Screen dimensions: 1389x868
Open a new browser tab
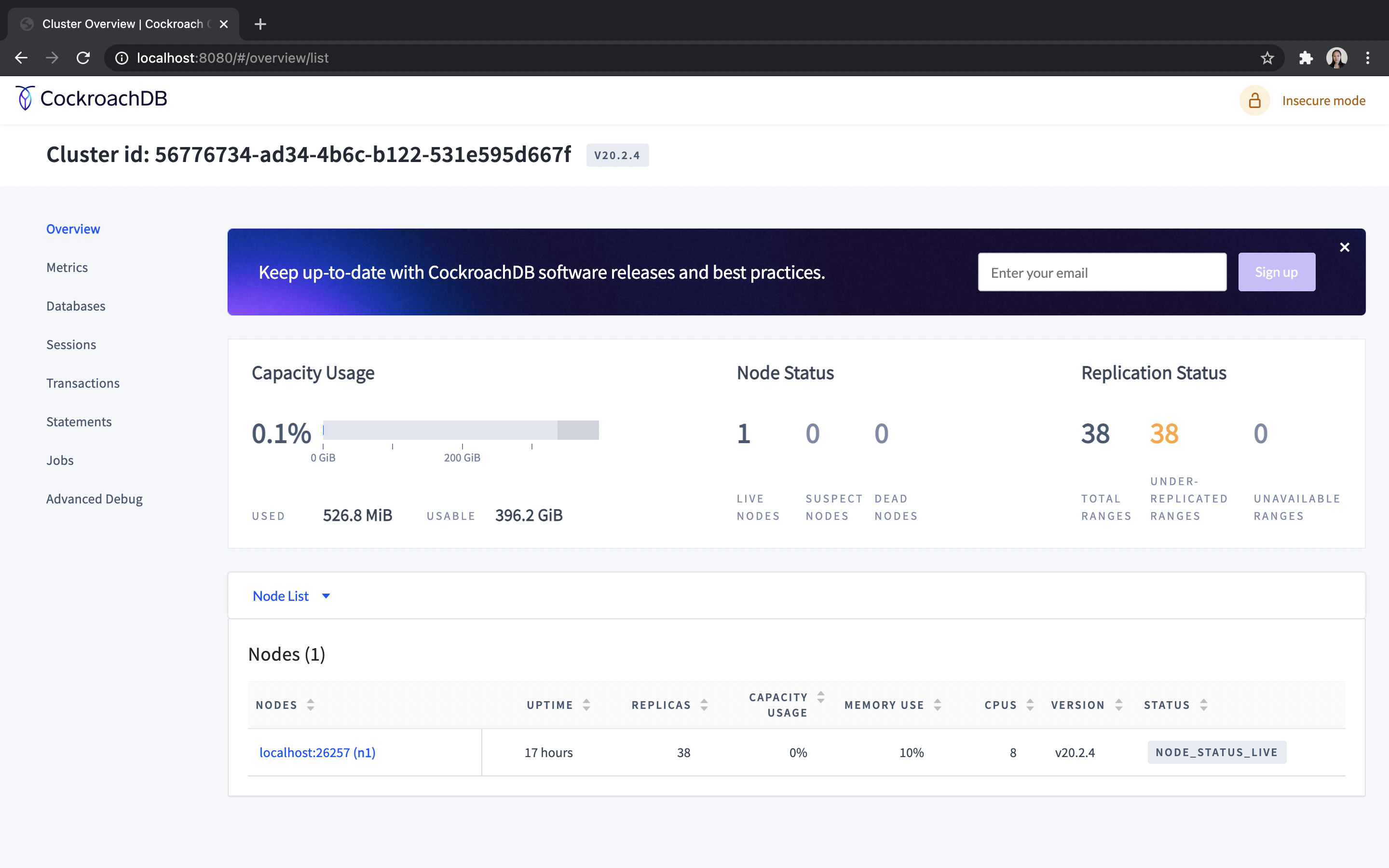point(260,24)
